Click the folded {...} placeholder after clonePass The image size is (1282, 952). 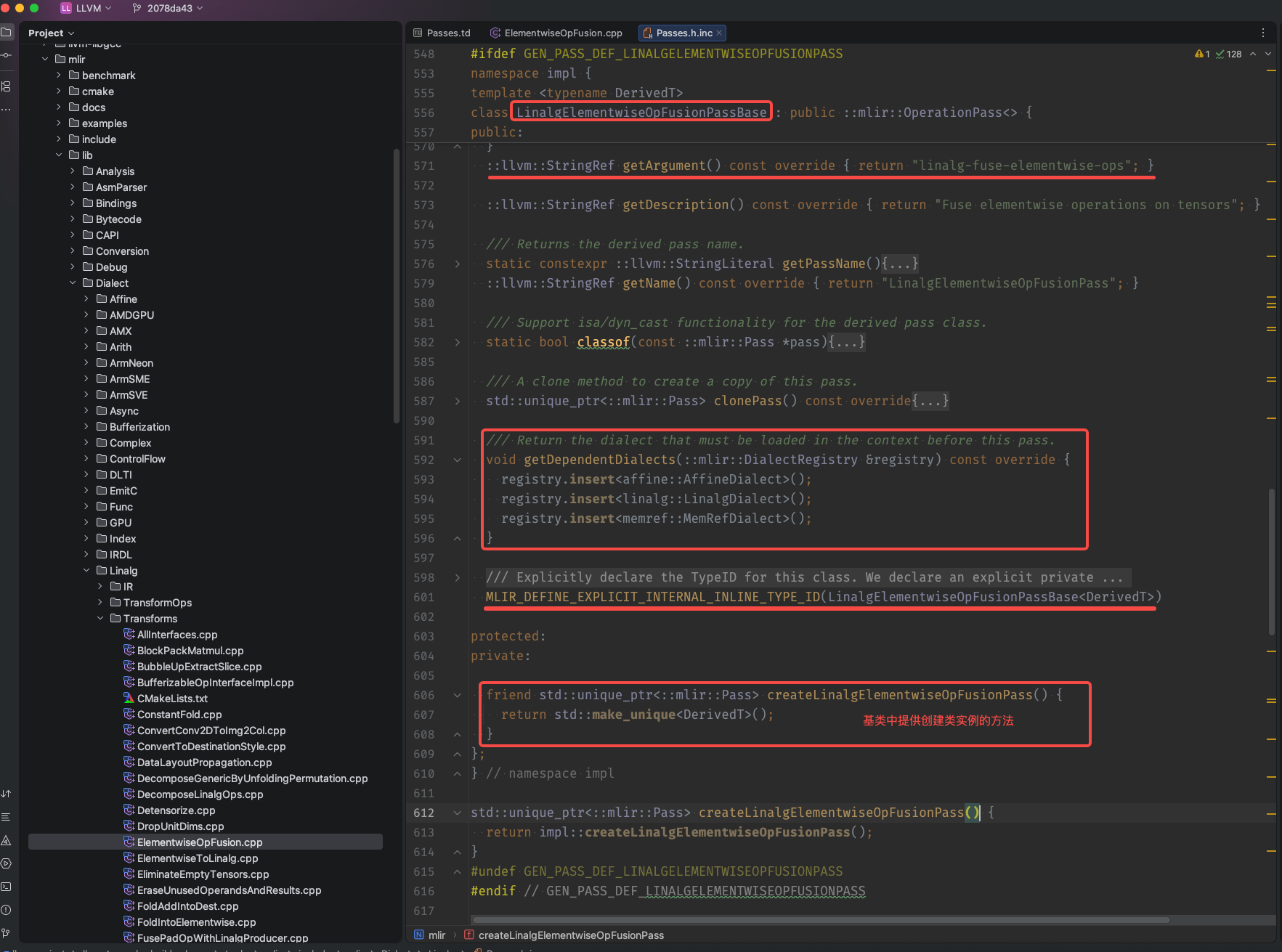coord(930,402)
